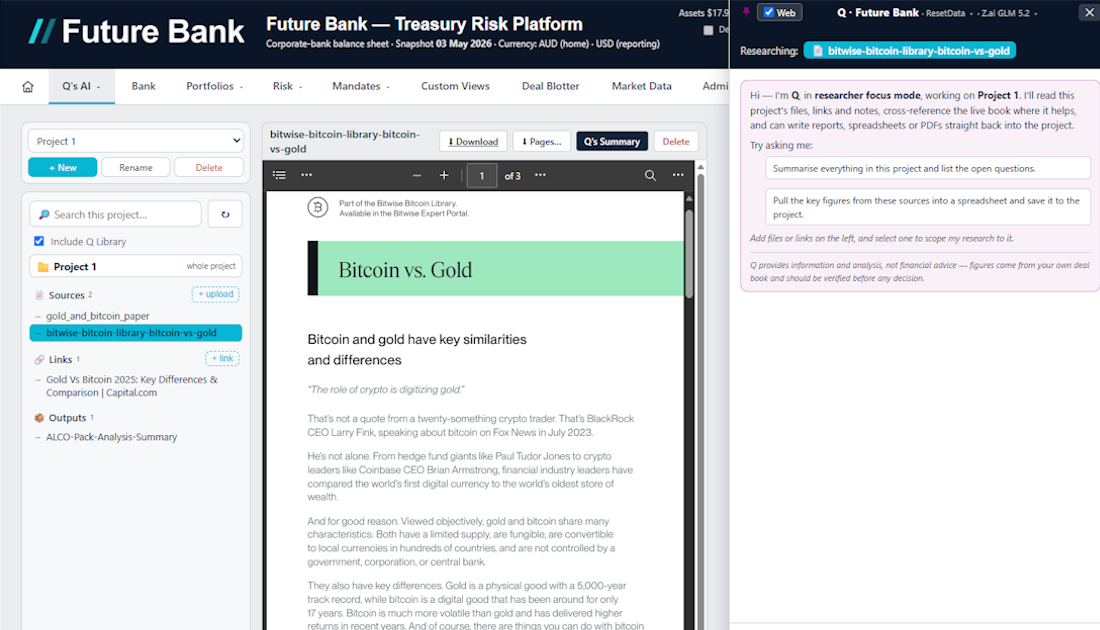Expand the Mandates menu
This screenshot has width=1100, height=630.
pyautogui.click(x=361, y=86)
